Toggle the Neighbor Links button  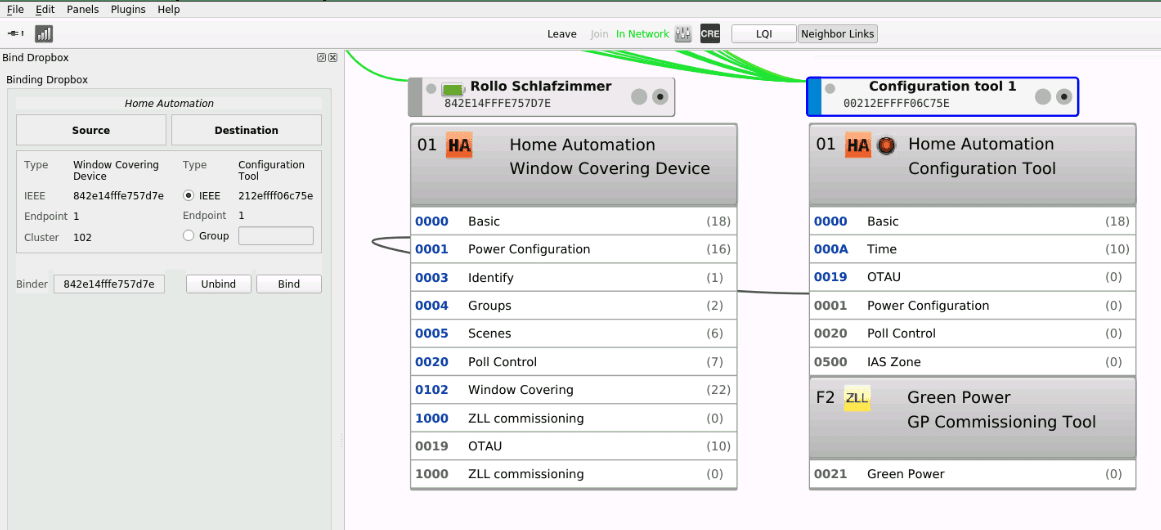[837, 34]
